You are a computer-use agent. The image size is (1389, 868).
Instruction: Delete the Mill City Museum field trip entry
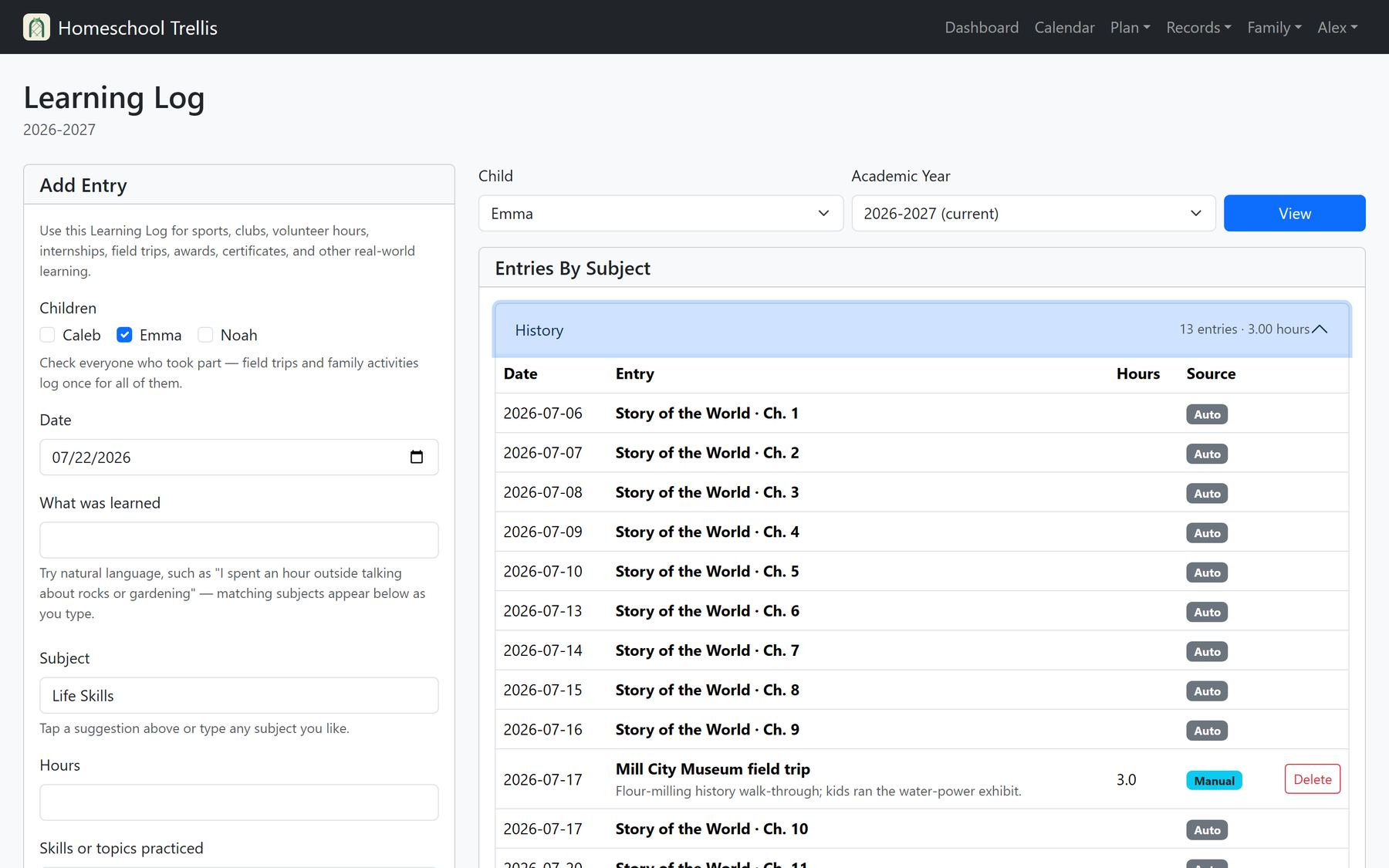click(x=1312, y=779)
